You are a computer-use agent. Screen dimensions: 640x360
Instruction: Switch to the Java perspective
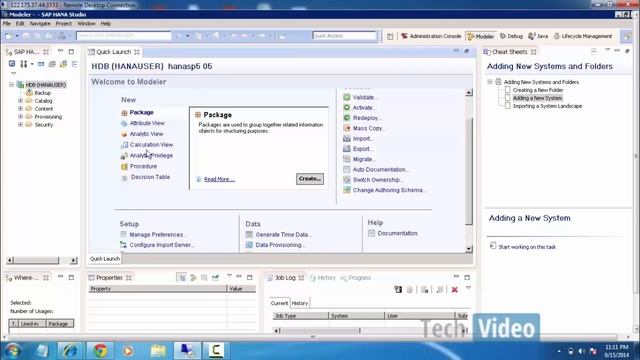(538, 36)
